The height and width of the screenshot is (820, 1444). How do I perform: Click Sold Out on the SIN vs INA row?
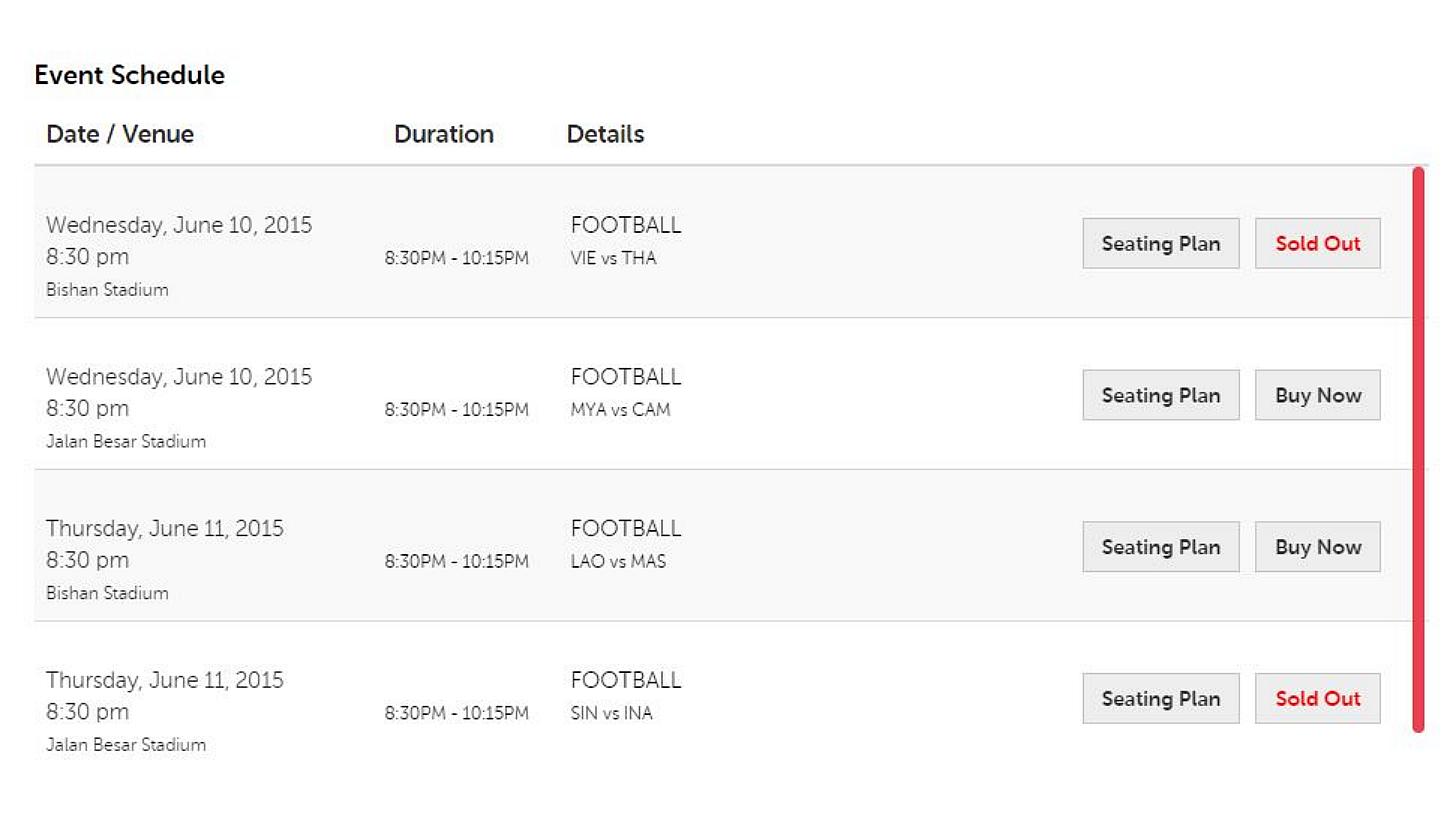1317,698
